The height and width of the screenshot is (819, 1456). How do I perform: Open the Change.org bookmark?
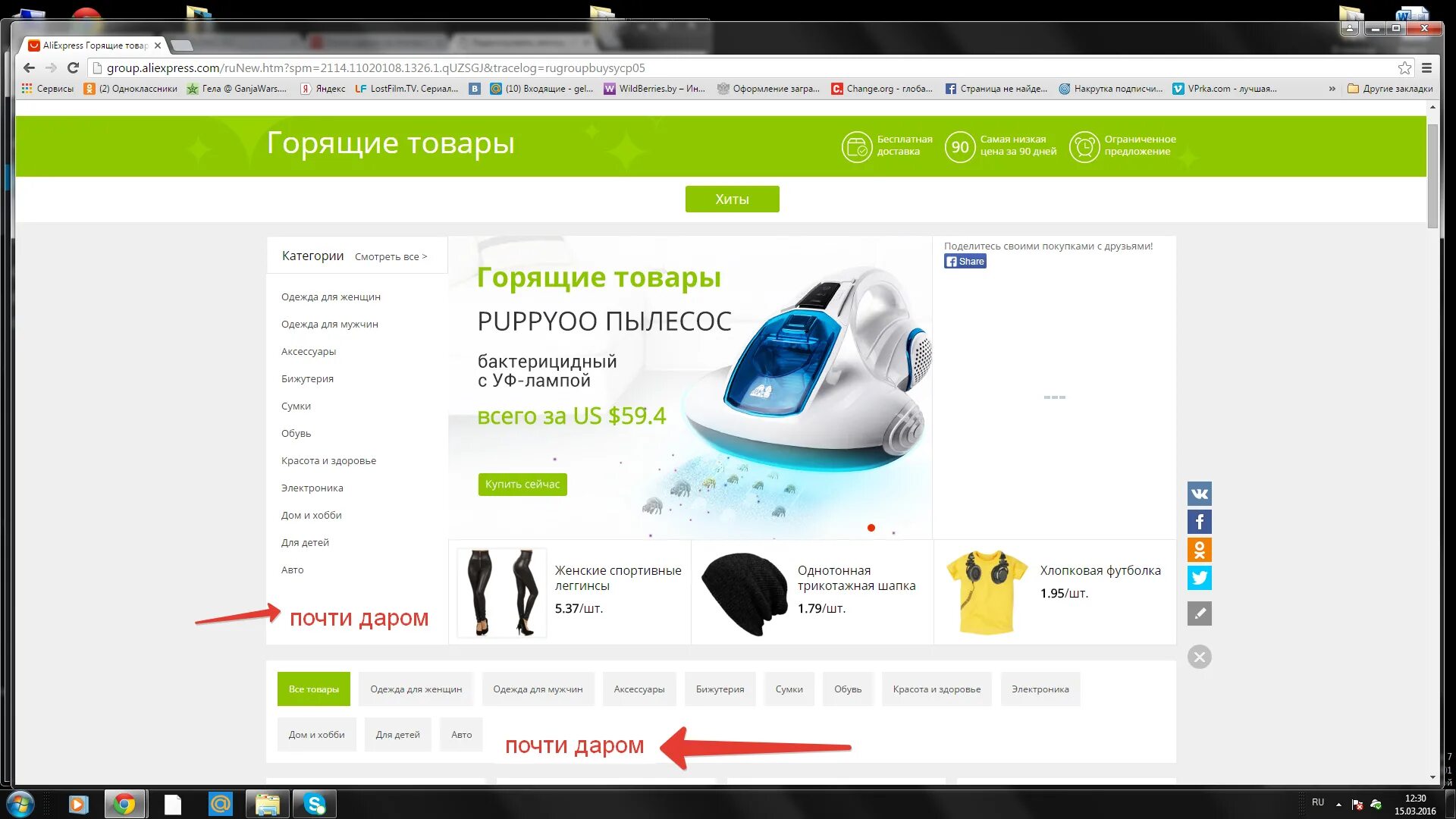(882, 89)
